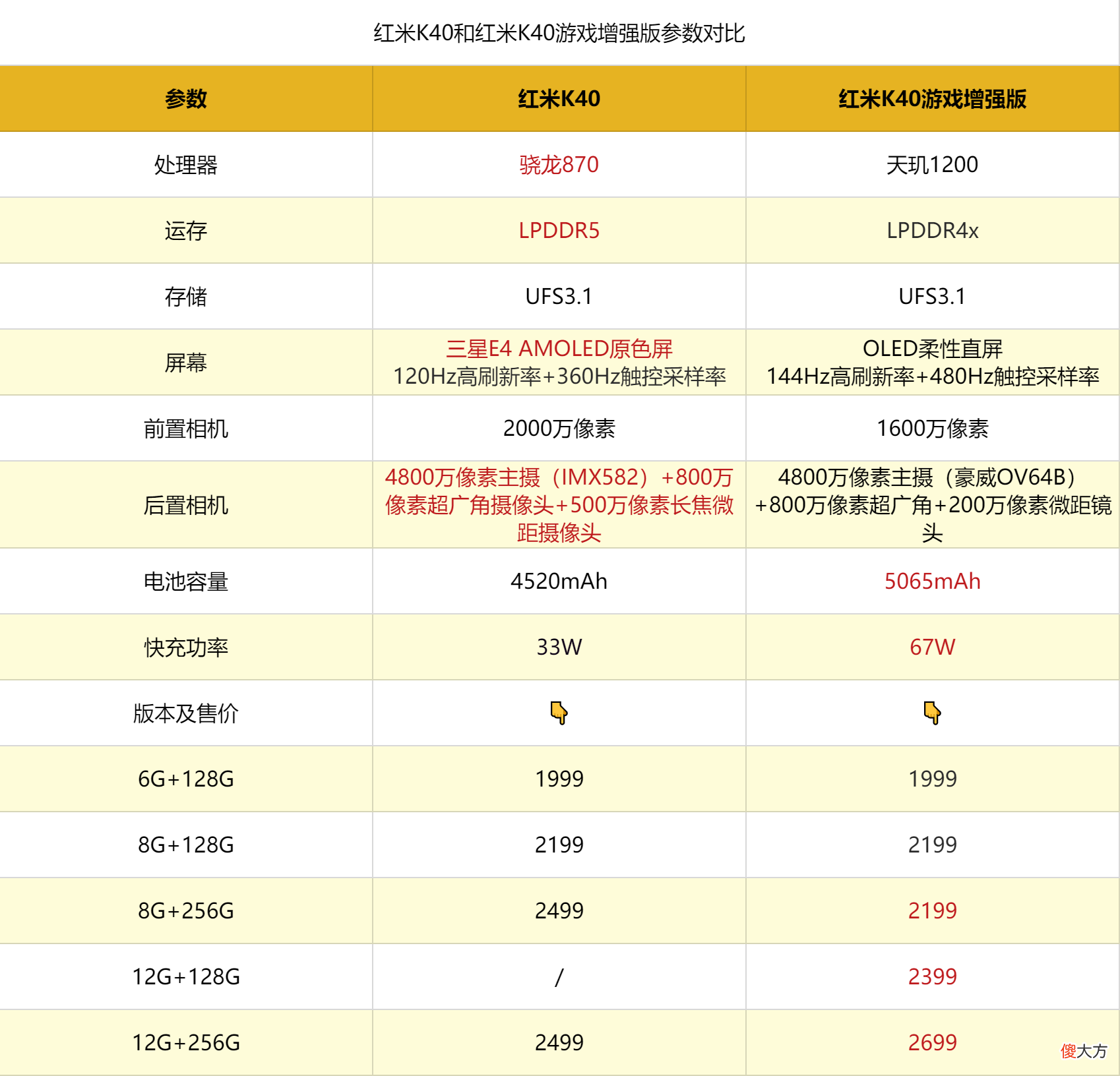Viewport: 1120px width, 1076px height.
Task: Select the 红米K40游戏增强版 column header
Action: pos(932,99)
